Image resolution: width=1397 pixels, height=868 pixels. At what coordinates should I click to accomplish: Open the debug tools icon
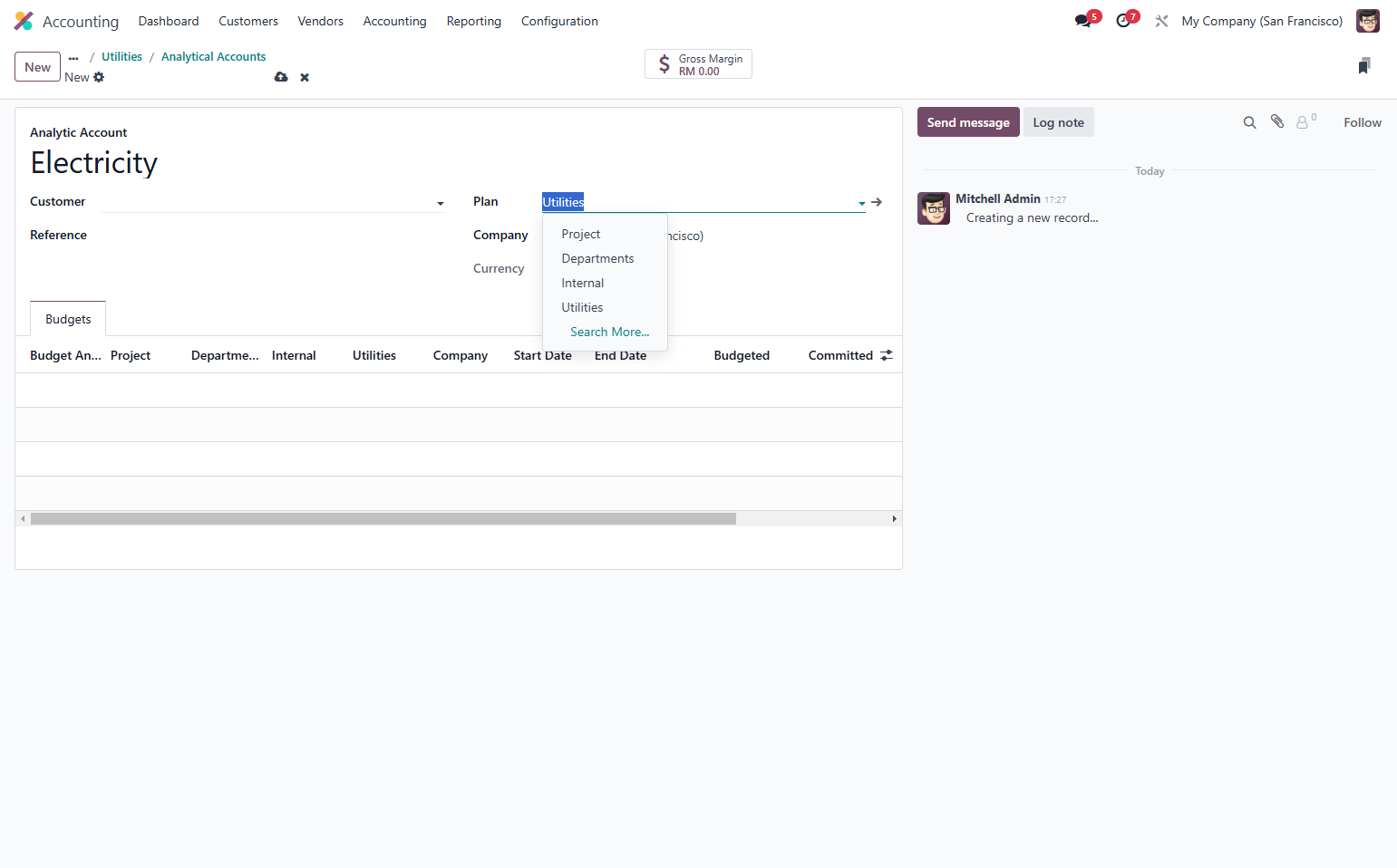pos(1161,21)
